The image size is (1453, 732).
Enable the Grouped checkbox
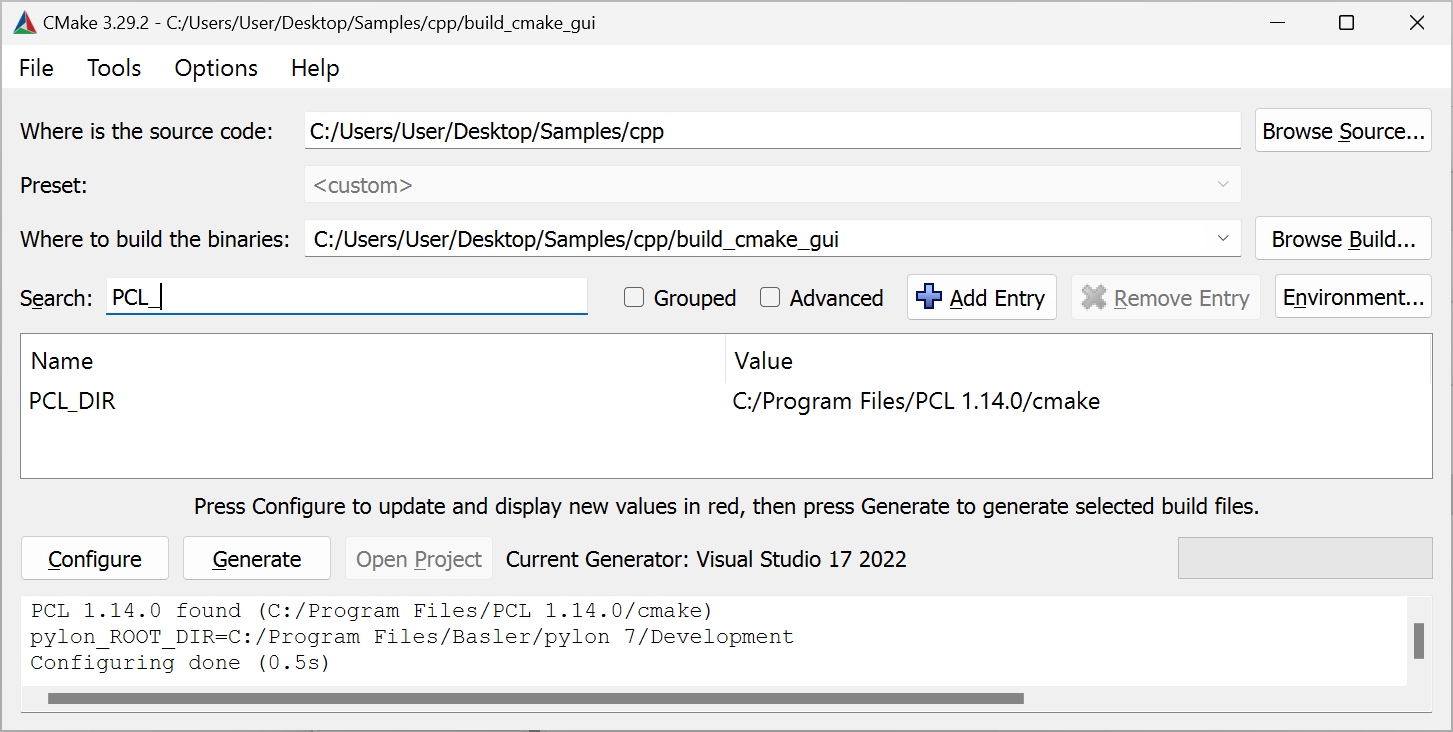click(634, 298)
